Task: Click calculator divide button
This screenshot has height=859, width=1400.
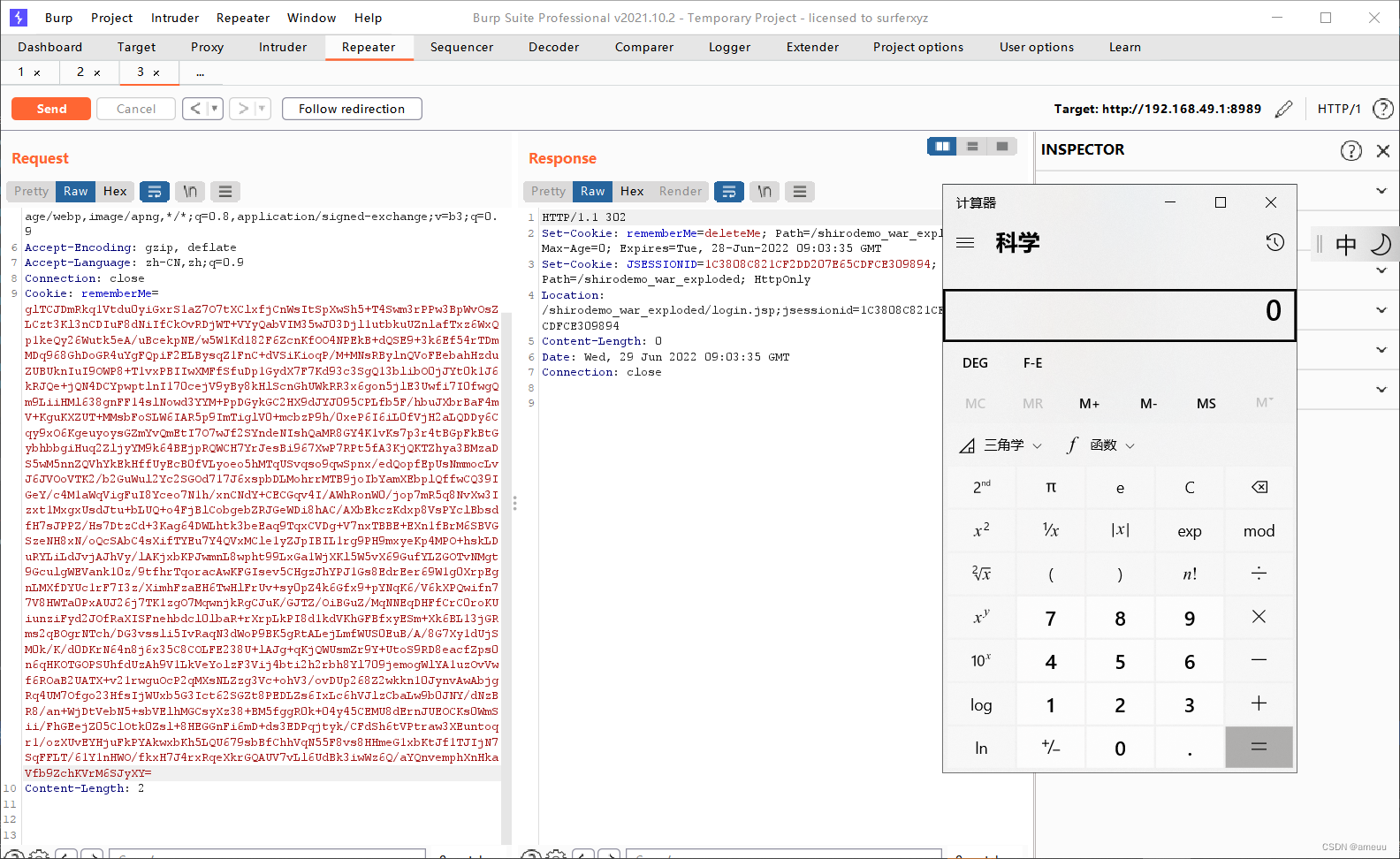Action: click(1259, 574)
